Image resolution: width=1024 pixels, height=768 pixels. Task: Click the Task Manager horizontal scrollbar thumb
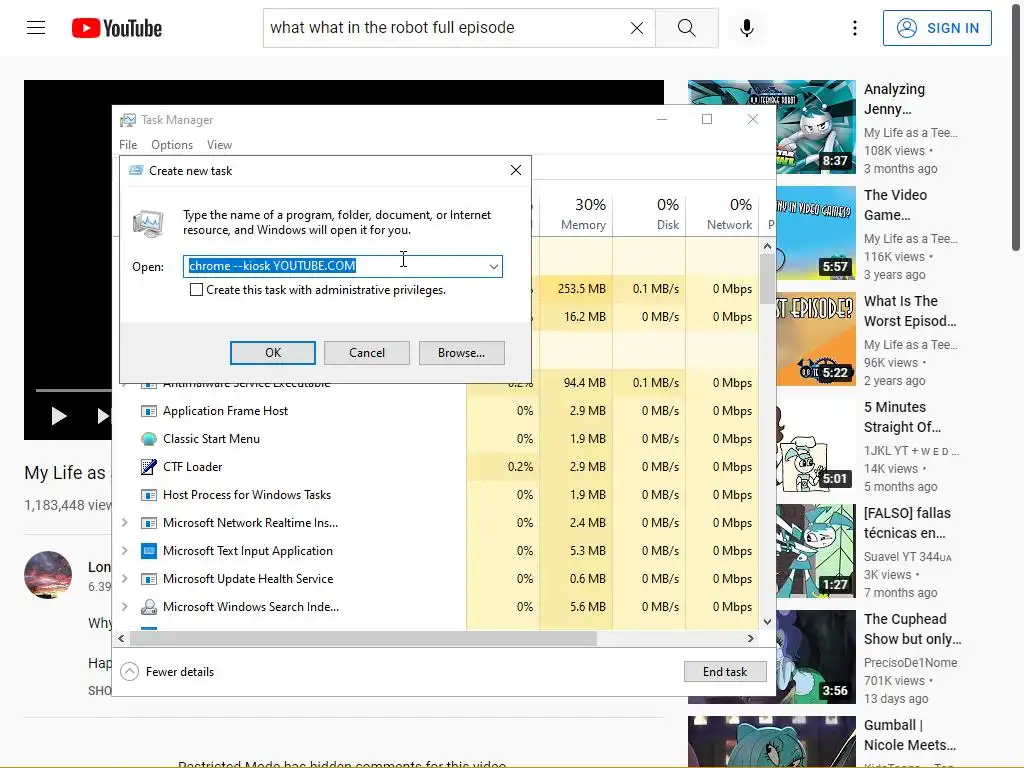[363, 638]
